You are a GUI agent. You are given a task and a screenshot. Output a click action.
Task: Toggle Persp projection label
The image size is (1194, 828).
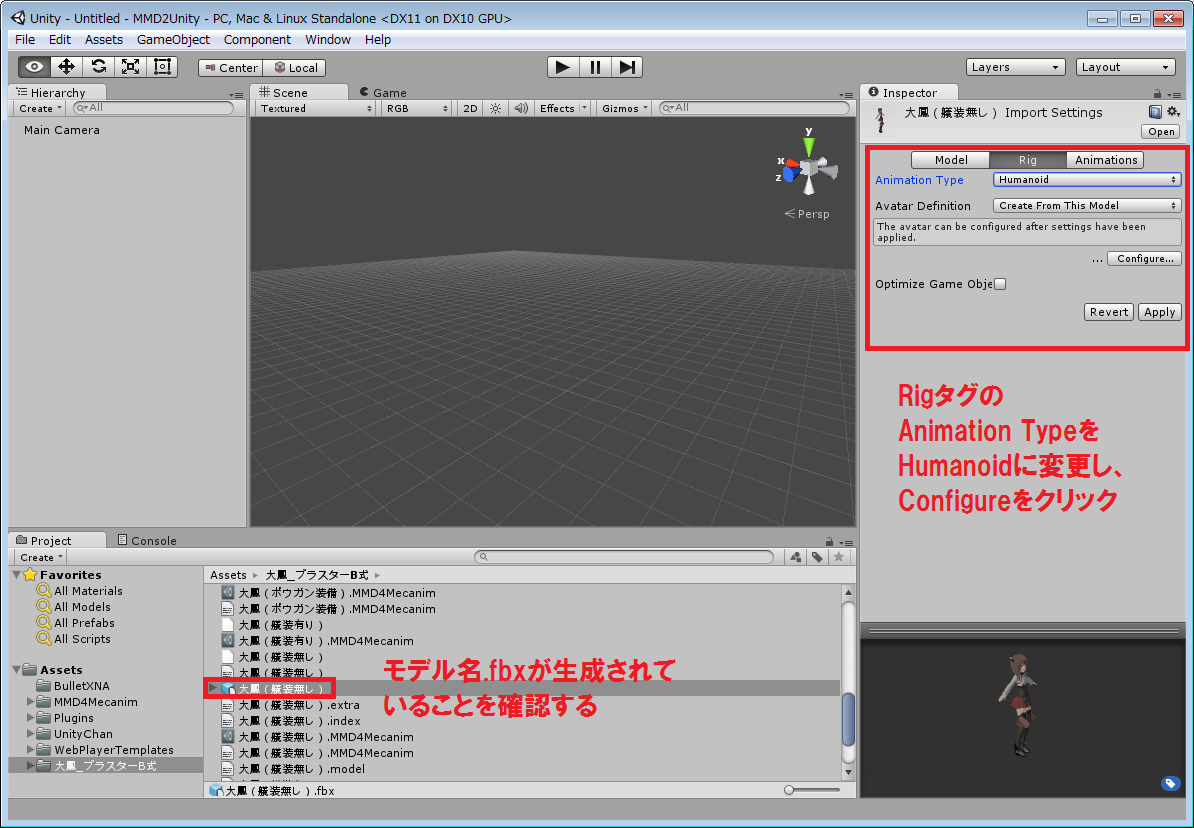click(x=807, y=214)
